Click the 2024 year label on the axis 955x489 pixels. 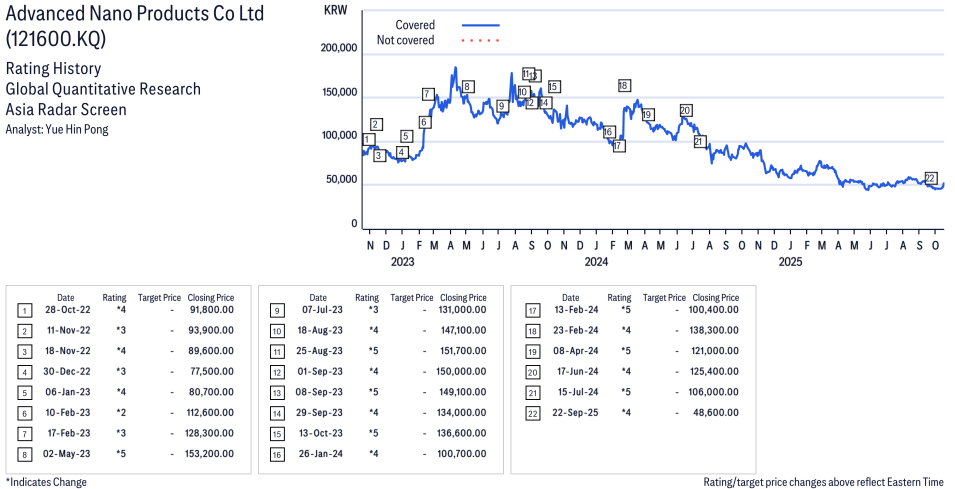point(596,262)
